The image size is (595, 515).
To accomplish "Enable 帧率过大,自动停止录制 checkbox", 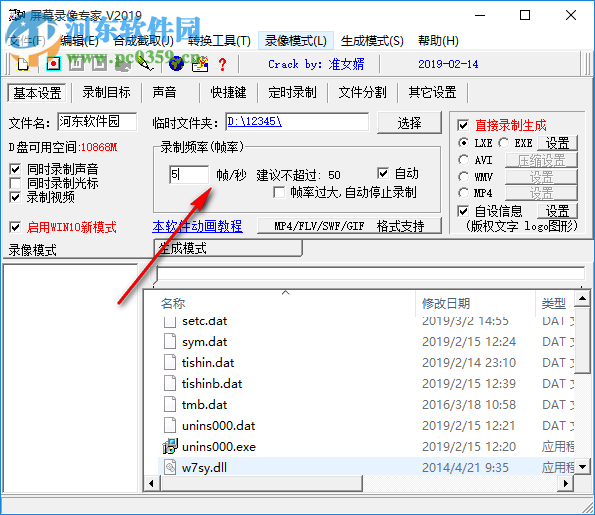I will point(279,192).
